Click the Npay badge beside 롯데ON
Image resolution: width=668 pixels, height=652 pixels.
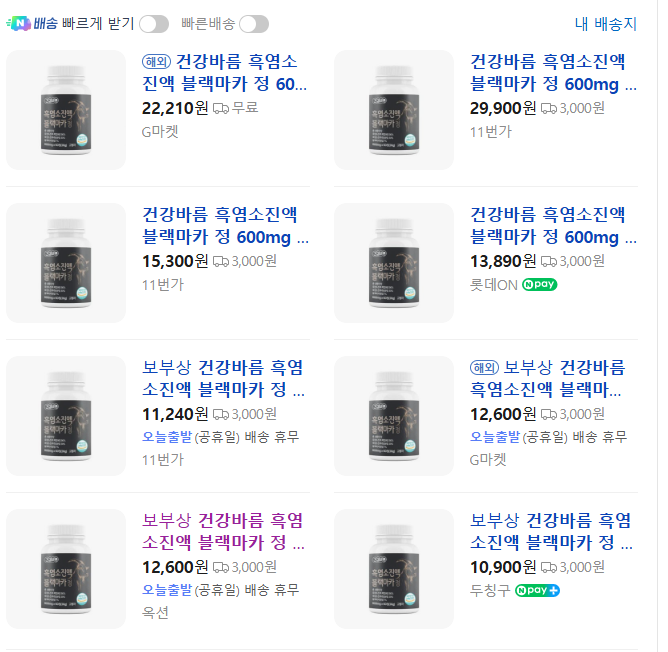pos(539,285)
